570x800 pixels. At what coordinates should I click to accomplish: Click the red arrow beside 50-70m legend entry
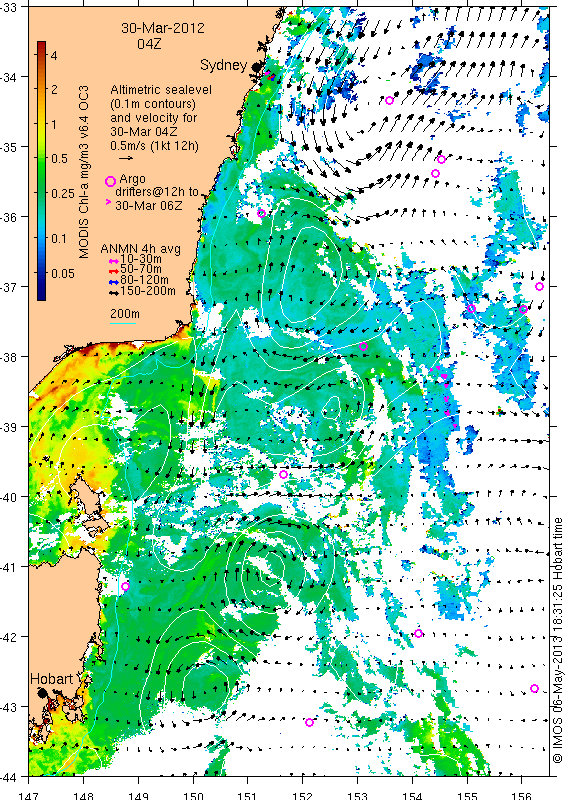coord(114,270)
